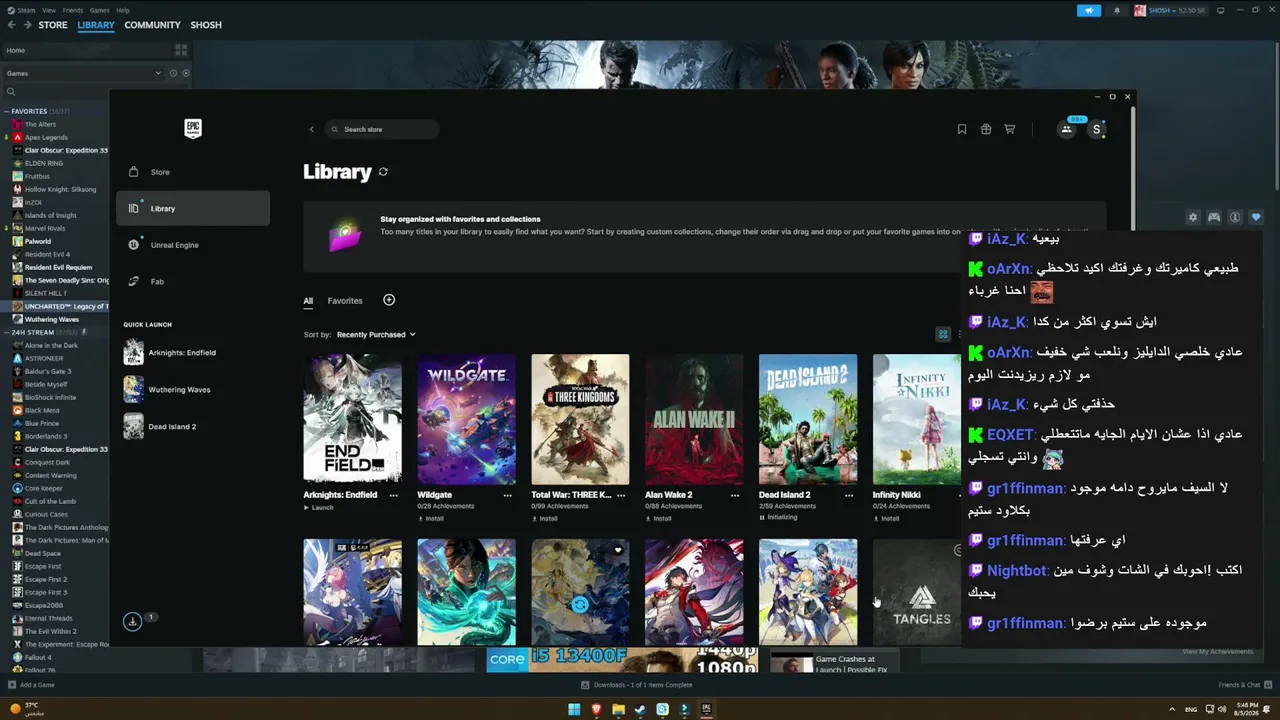Open Steam controller settings icon
Screen dimensions: 1280x720
[1214, 217]
